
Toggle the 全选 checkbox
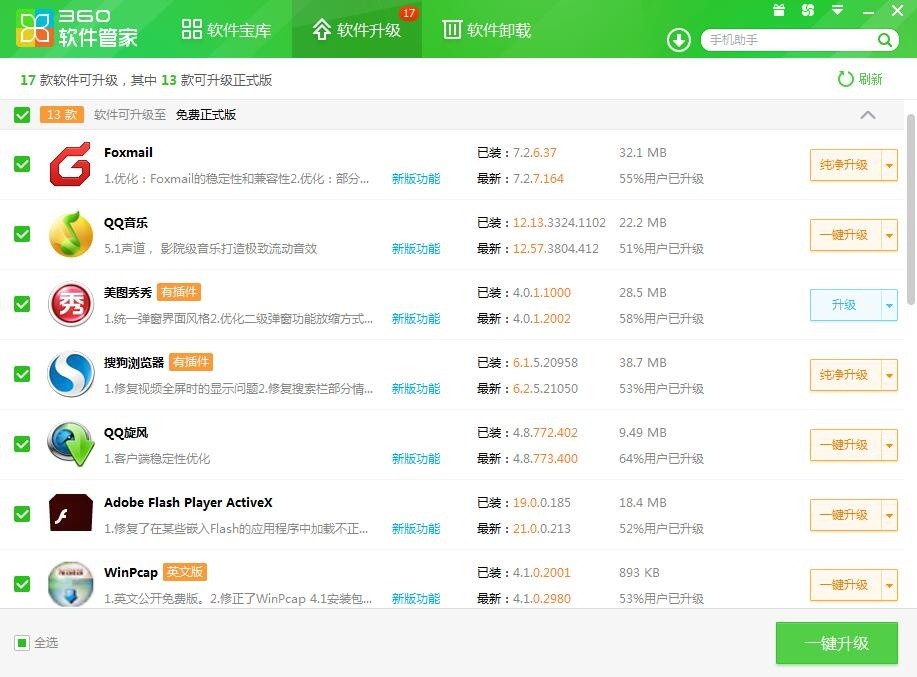click(22, 643)
